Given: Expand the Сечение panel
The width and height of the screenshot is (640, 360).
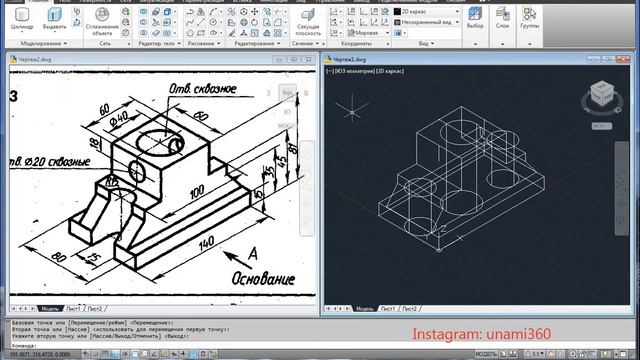Looking at the screenshot, I should [305, 43].
